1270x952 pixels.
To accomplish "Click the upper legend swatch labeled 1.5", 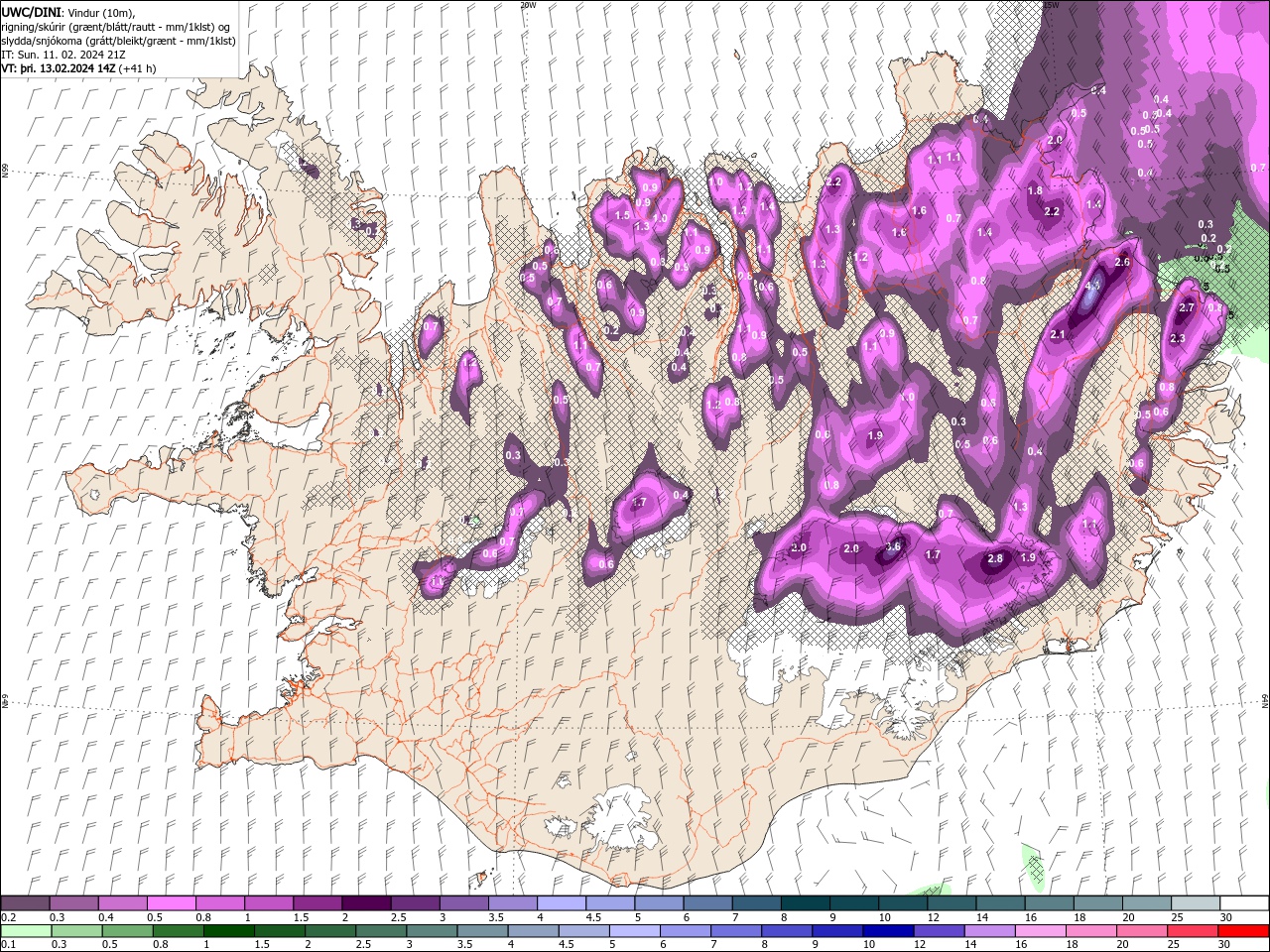I will point(317,903).
